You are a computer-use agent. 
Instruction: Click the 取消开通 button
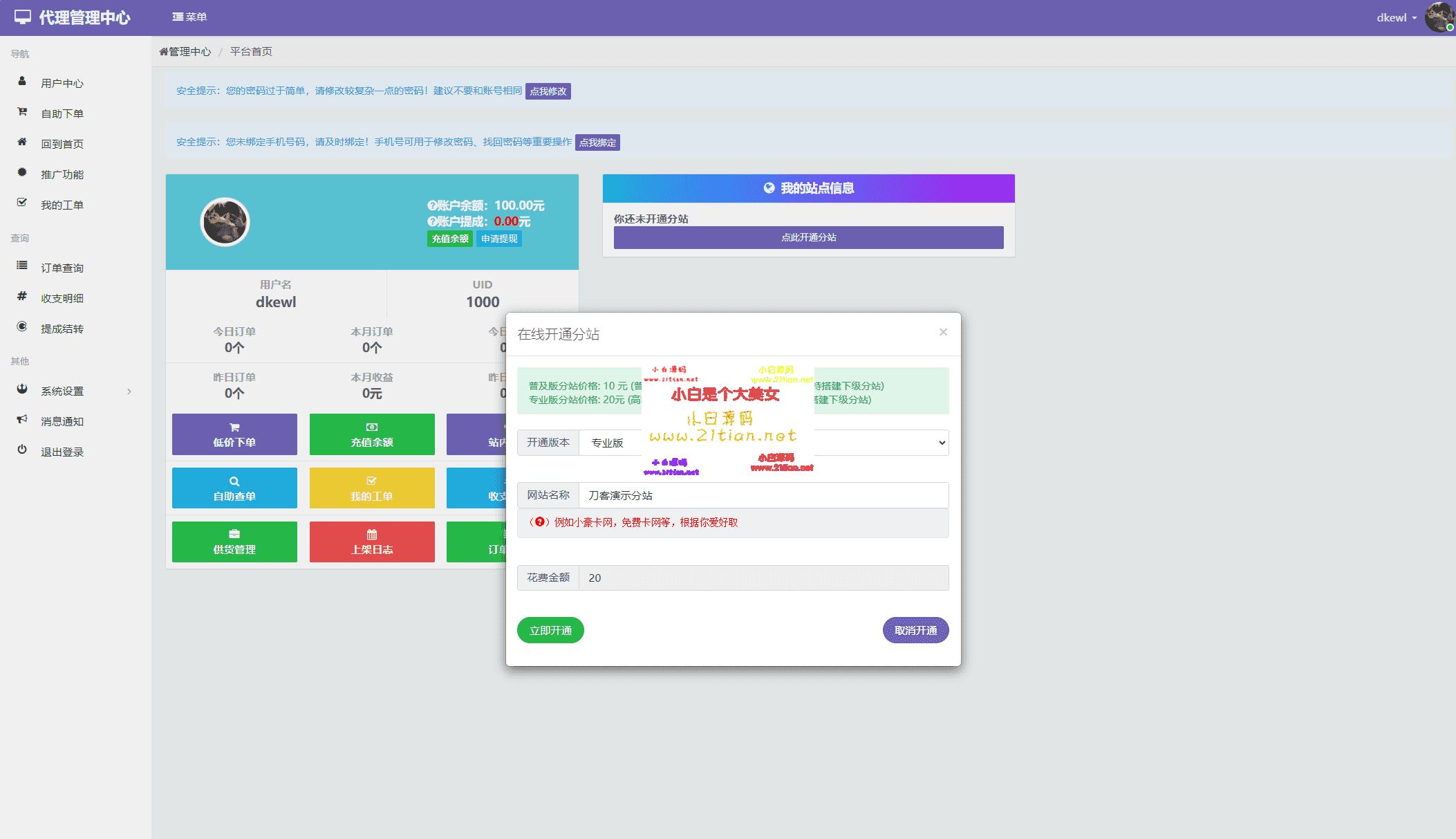(915, 630)
